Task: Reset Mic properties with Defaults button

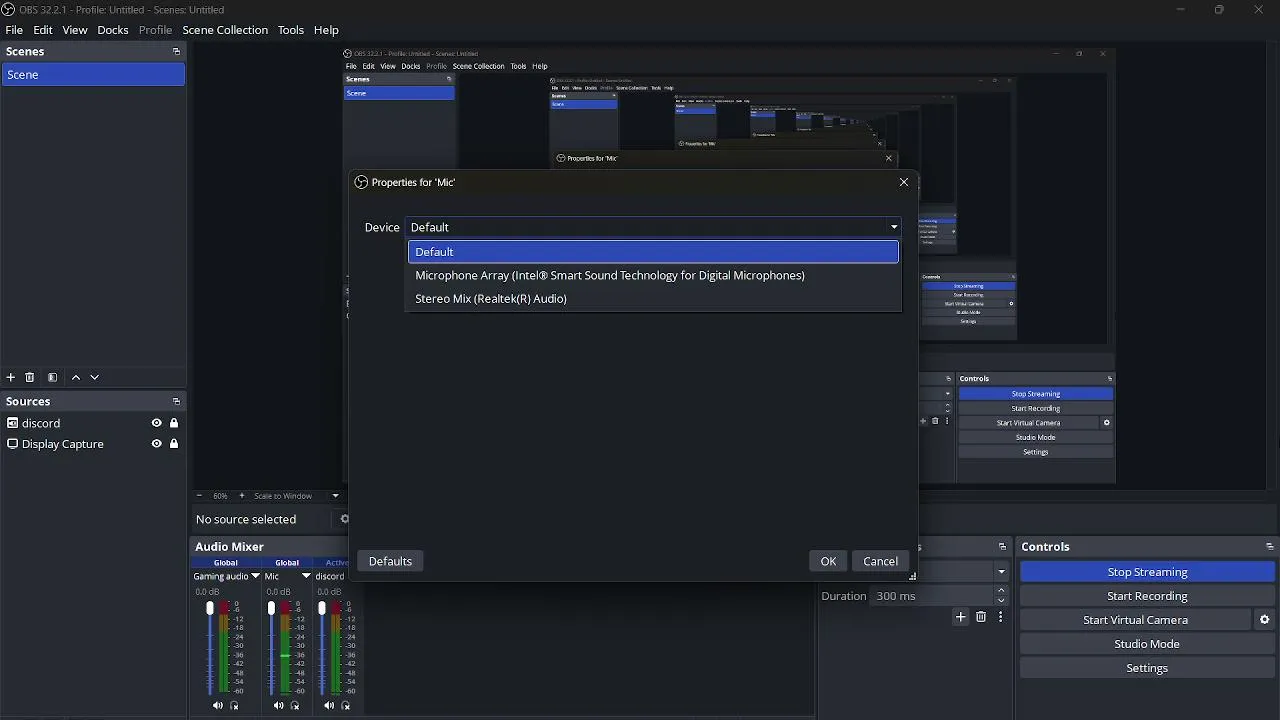Action: pos(390,561)
